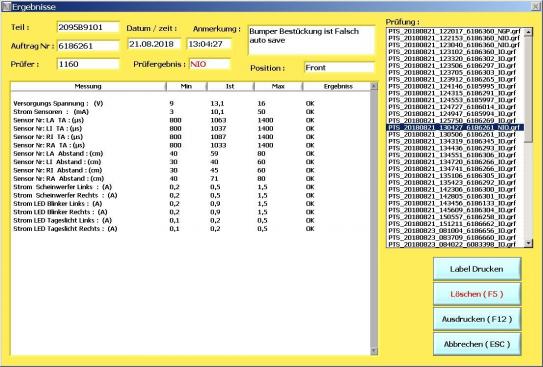Click the Sensor Nr: LA TA row label
The height and width of the screenshot is (367, 543).
48,120
